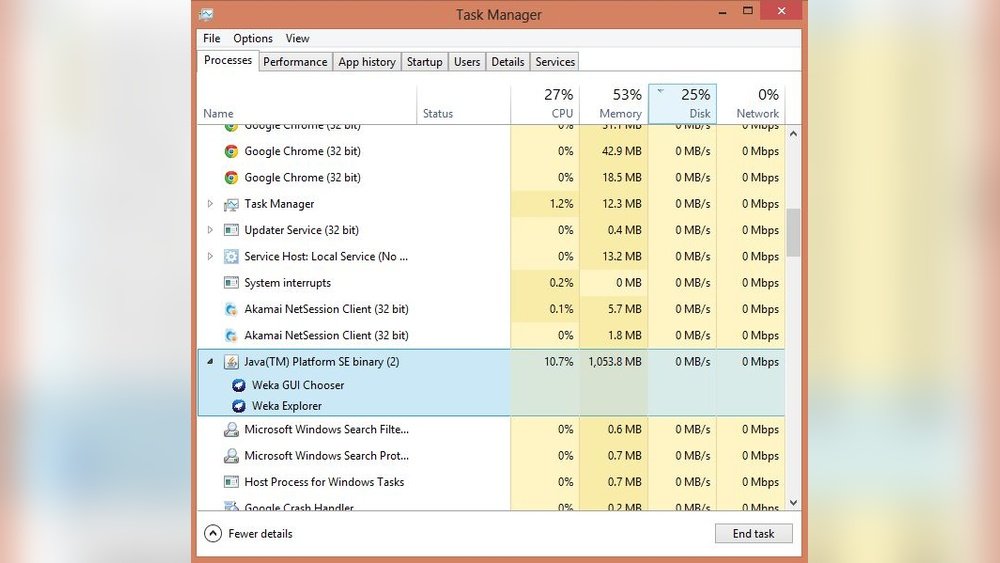
Task: Expand the Service Host: Local Service row
Action: 210,256
